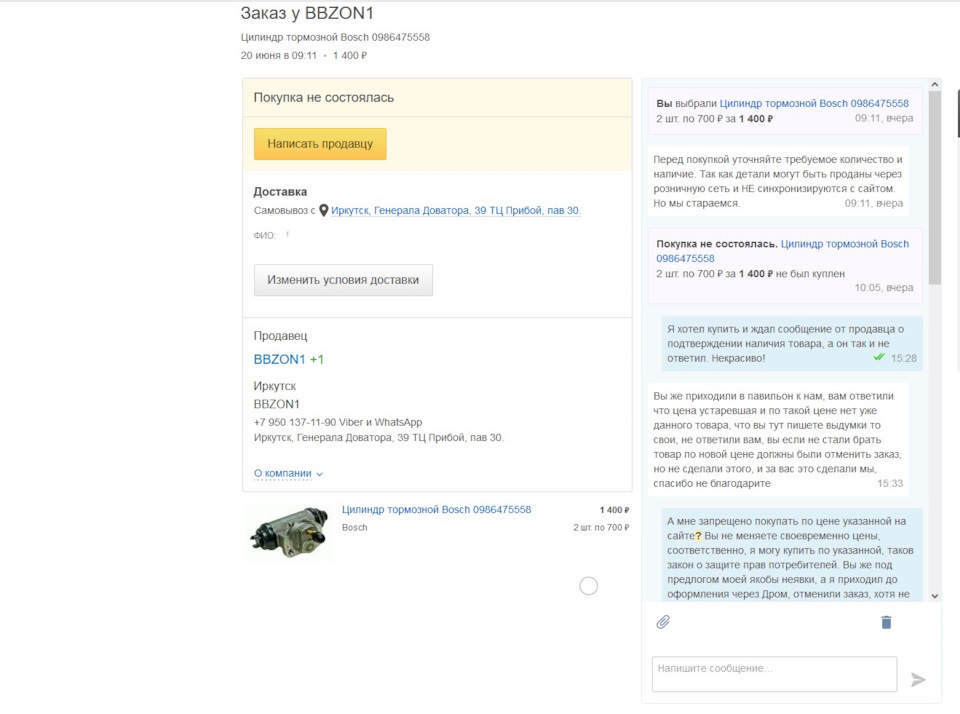This screenshot has height=714, width=960.
Task: Click the seller rating '+1' indicator
Action: (x=317, y=359)
